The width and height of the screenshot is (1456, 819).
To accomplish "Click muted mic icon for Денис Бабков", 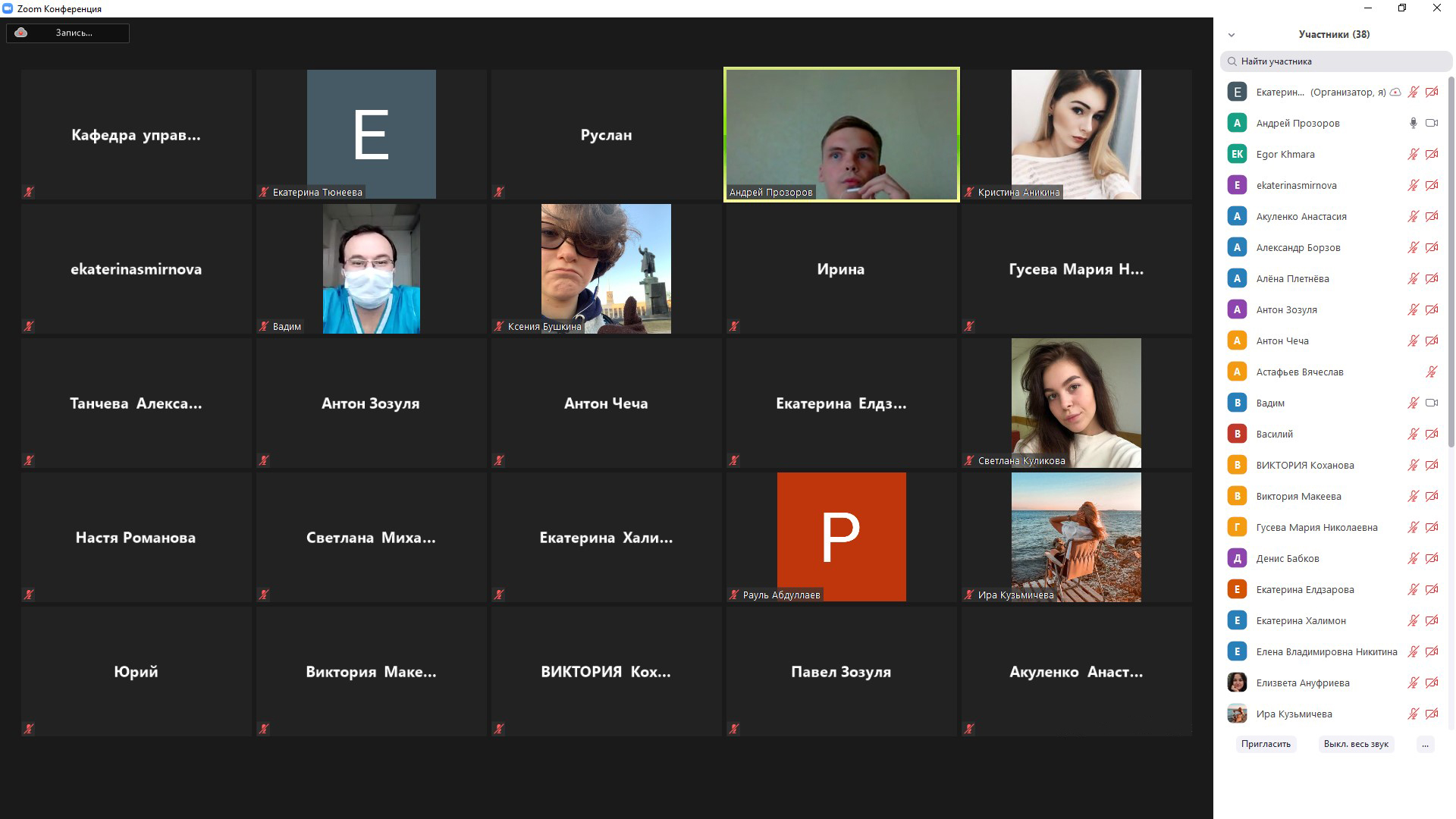I will (1413, 558).
